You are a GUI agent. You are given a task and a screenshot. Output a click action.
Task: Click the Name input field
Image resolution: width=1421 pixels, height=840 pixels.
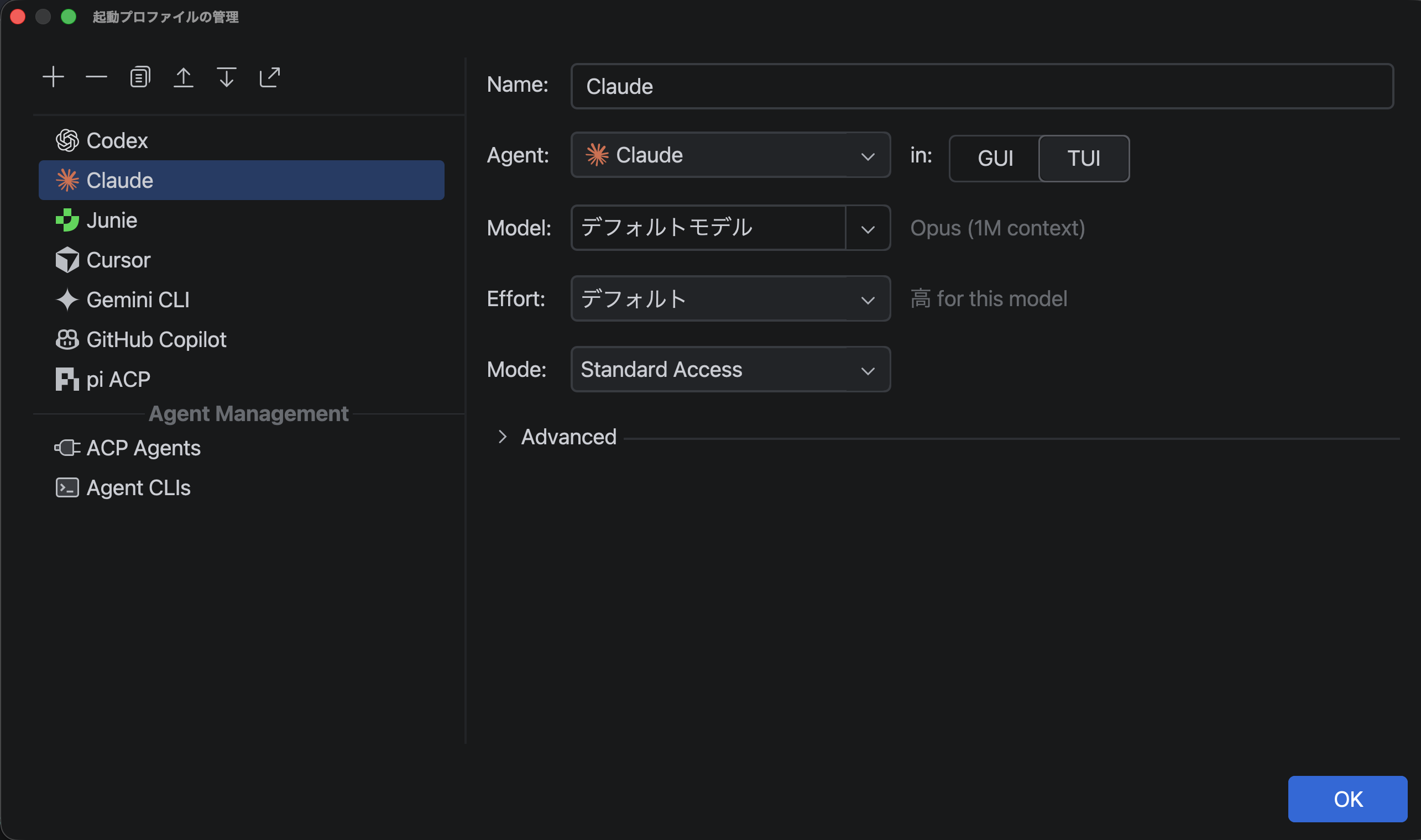coord(982,86)
